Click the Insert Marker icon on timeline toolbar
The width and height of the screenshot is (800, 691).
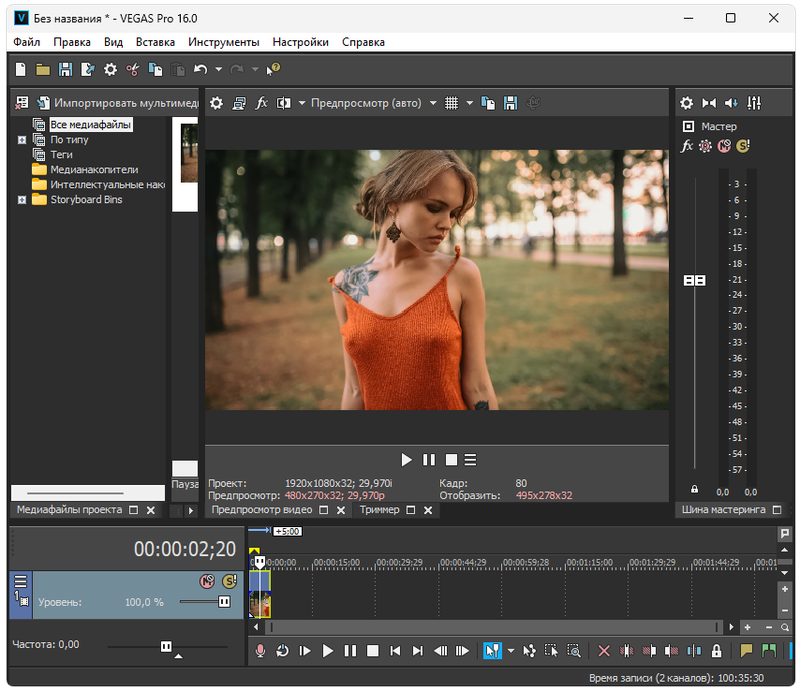[x=746, y=651]
